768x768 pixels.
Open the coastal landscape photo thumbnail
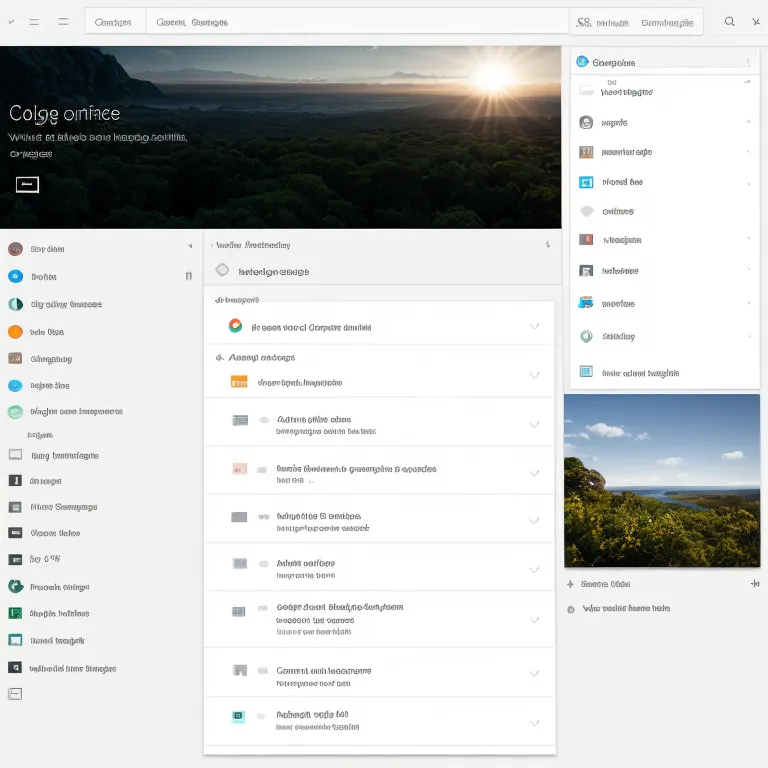pos(661,480)
